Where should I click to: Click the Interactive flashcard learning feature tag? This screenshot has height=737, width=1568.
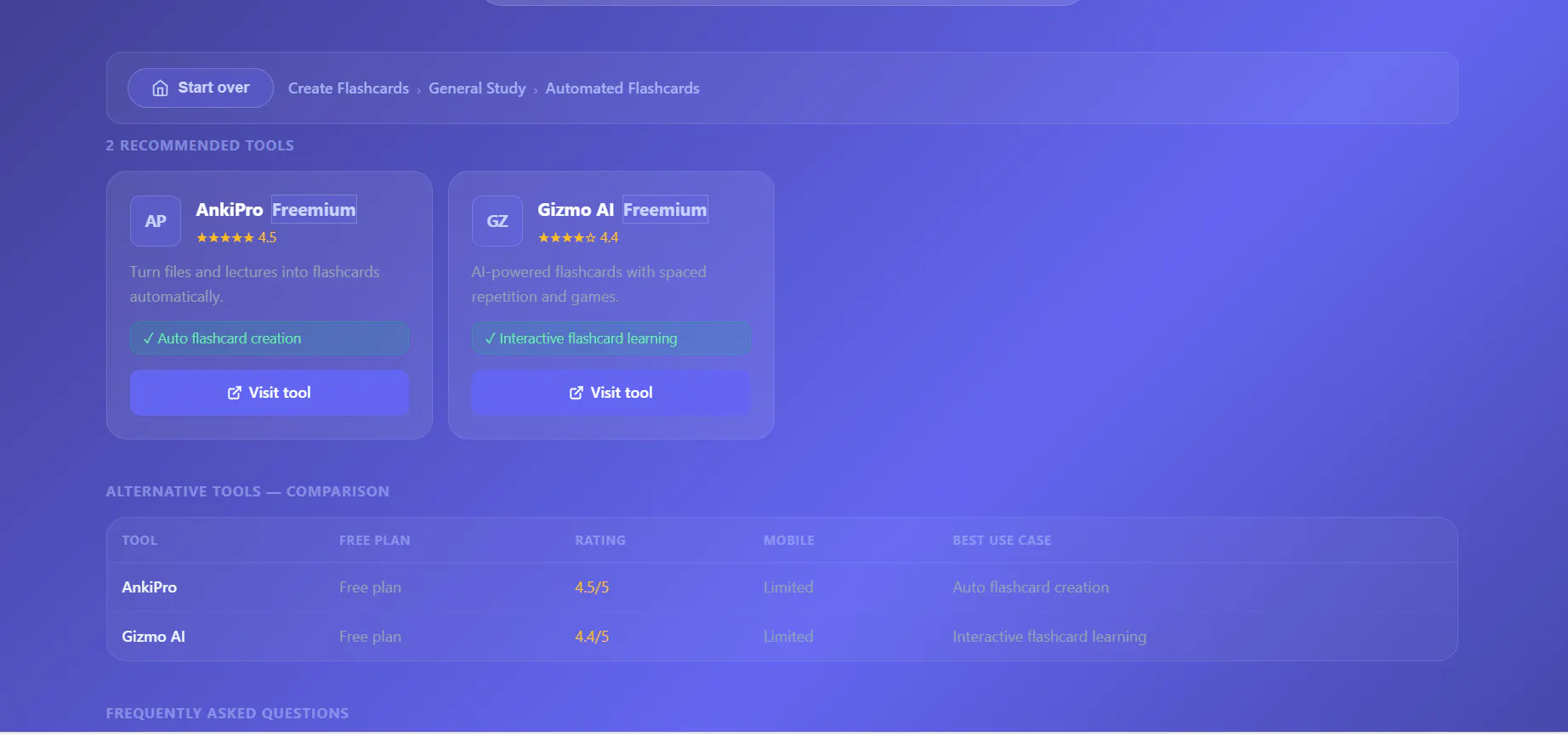point(611,338)
